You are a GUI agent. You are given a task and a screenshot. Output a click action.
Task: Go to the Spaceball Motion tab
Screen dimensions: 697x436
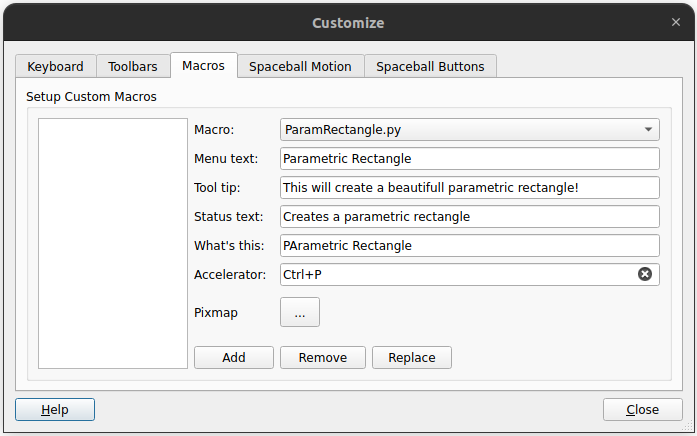(300, 66)
